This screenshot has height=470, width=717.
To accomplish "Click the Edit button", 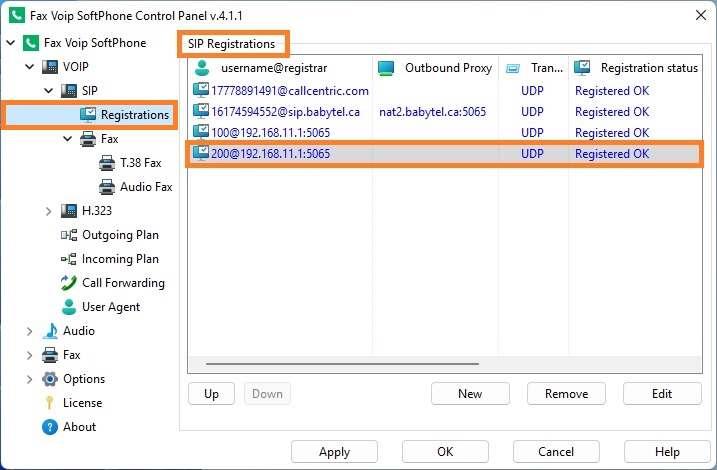I will 662,394.
